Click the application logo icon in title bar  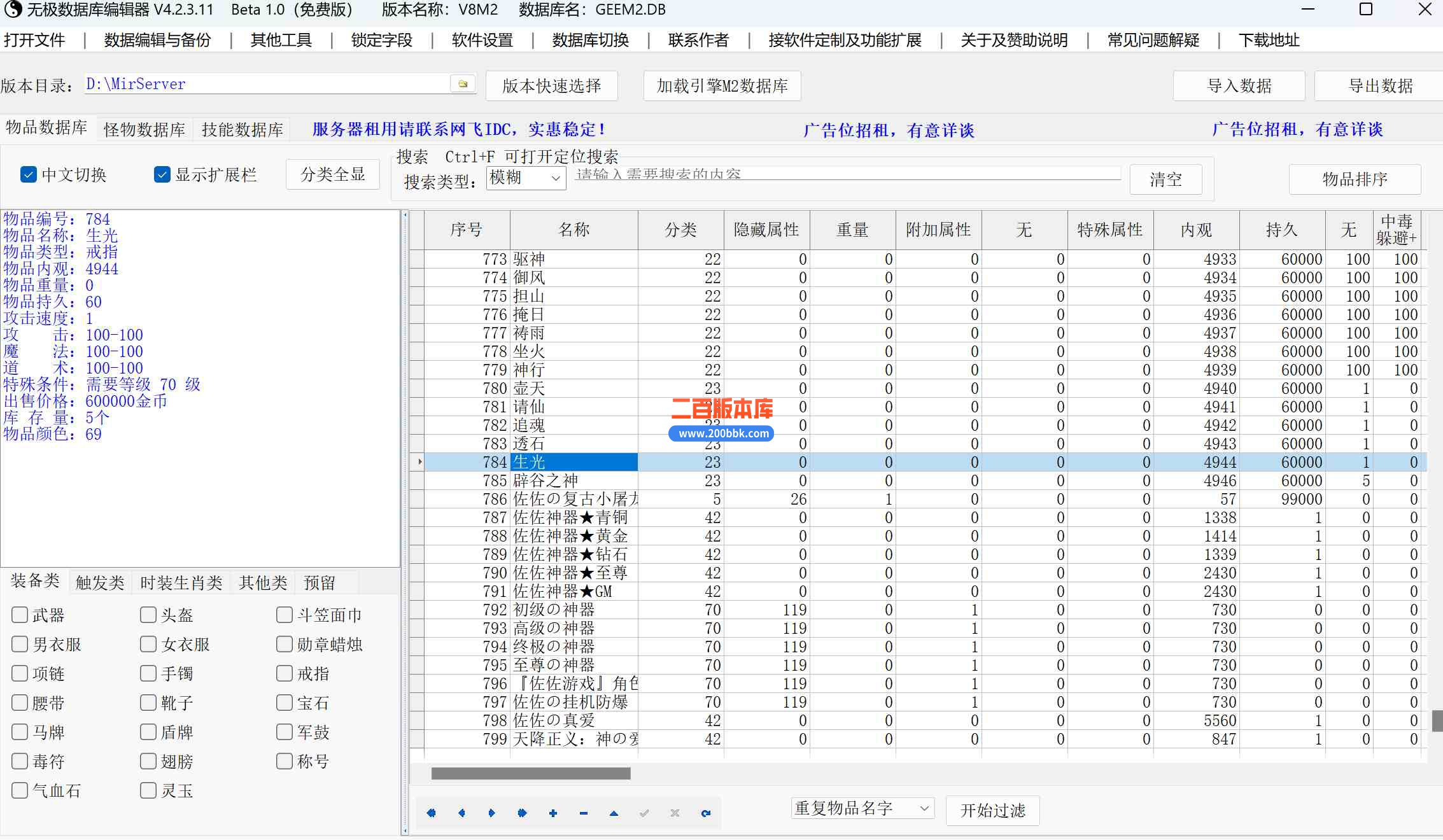pos(12,10)
